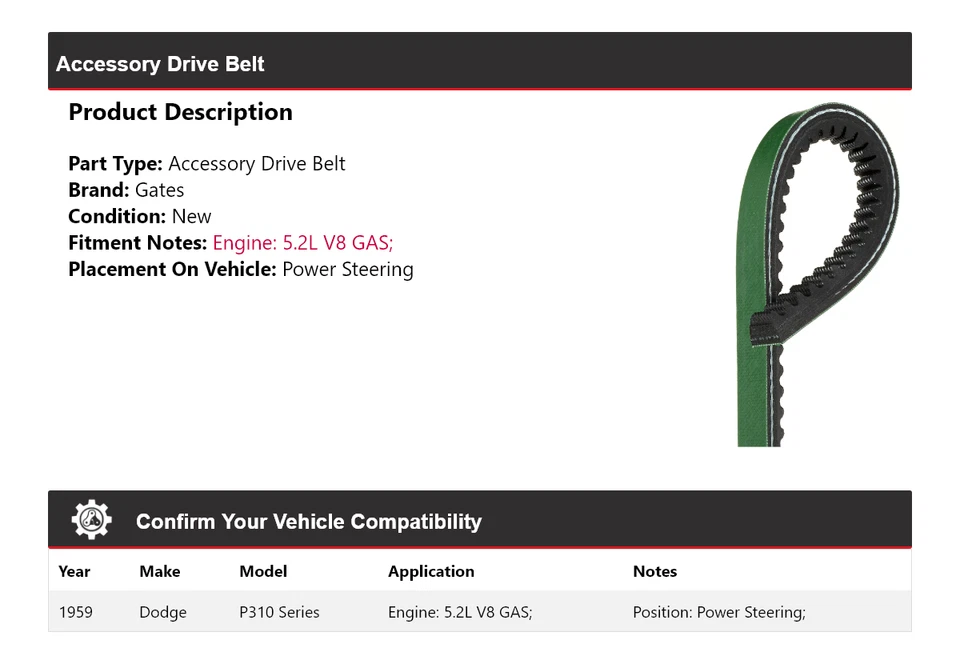
Task: Select the Product Description heading
Action: (x=180, y=112)
